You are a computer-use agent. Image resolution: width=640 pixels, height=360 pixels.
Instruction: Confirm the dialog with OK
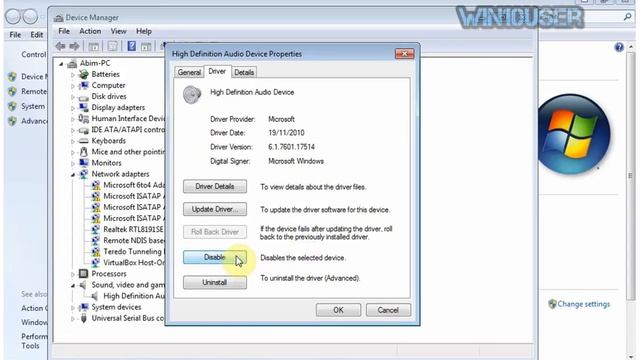pos(338,310)
